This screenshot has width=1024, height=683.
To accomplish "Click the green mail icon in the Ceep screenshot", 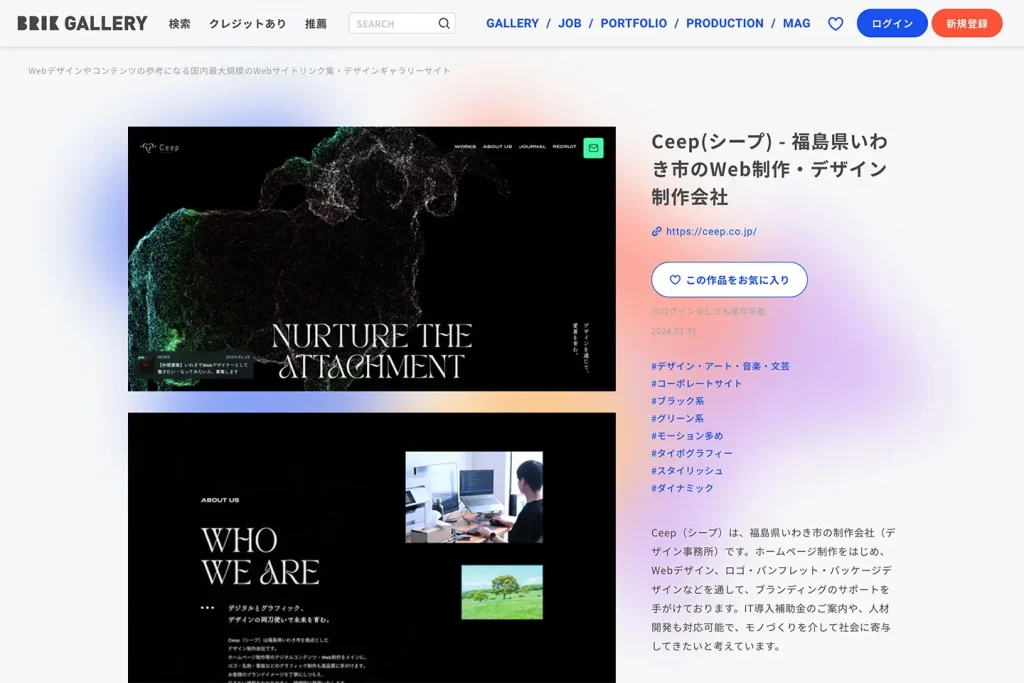I will [593, 148].
